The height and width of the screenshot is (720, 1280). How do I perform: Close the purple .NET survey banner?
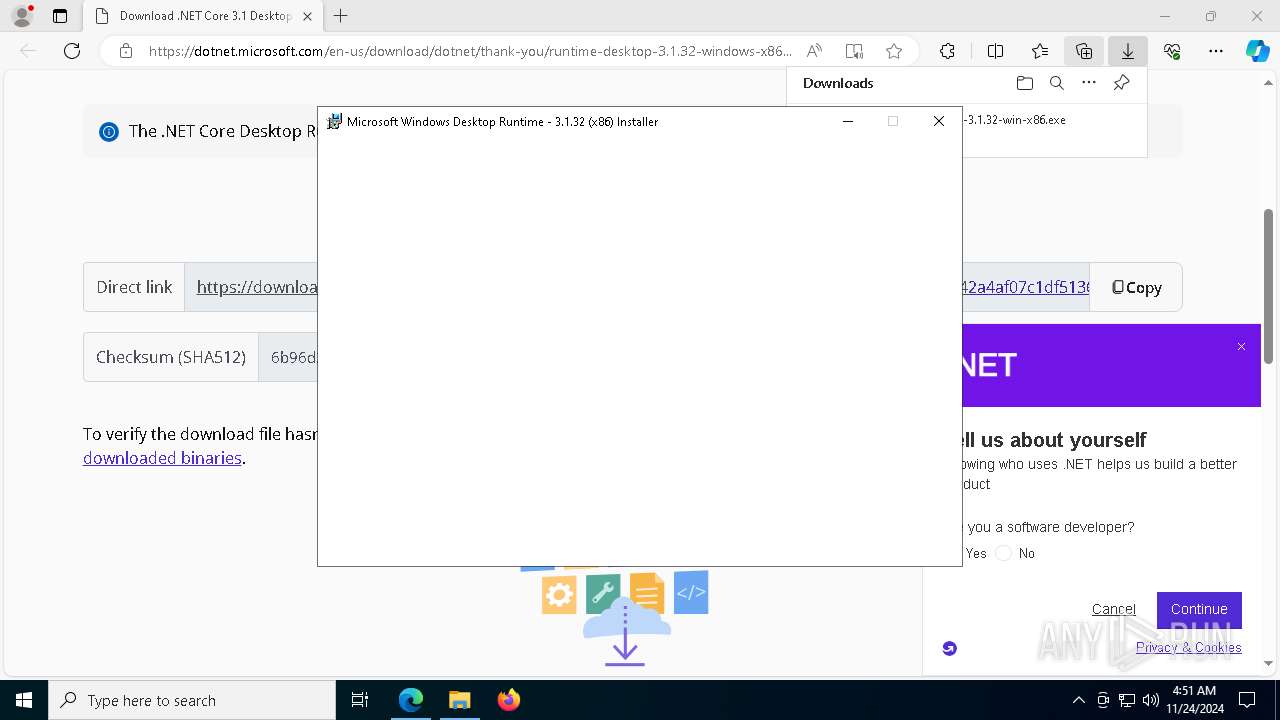pos(1241,346)
